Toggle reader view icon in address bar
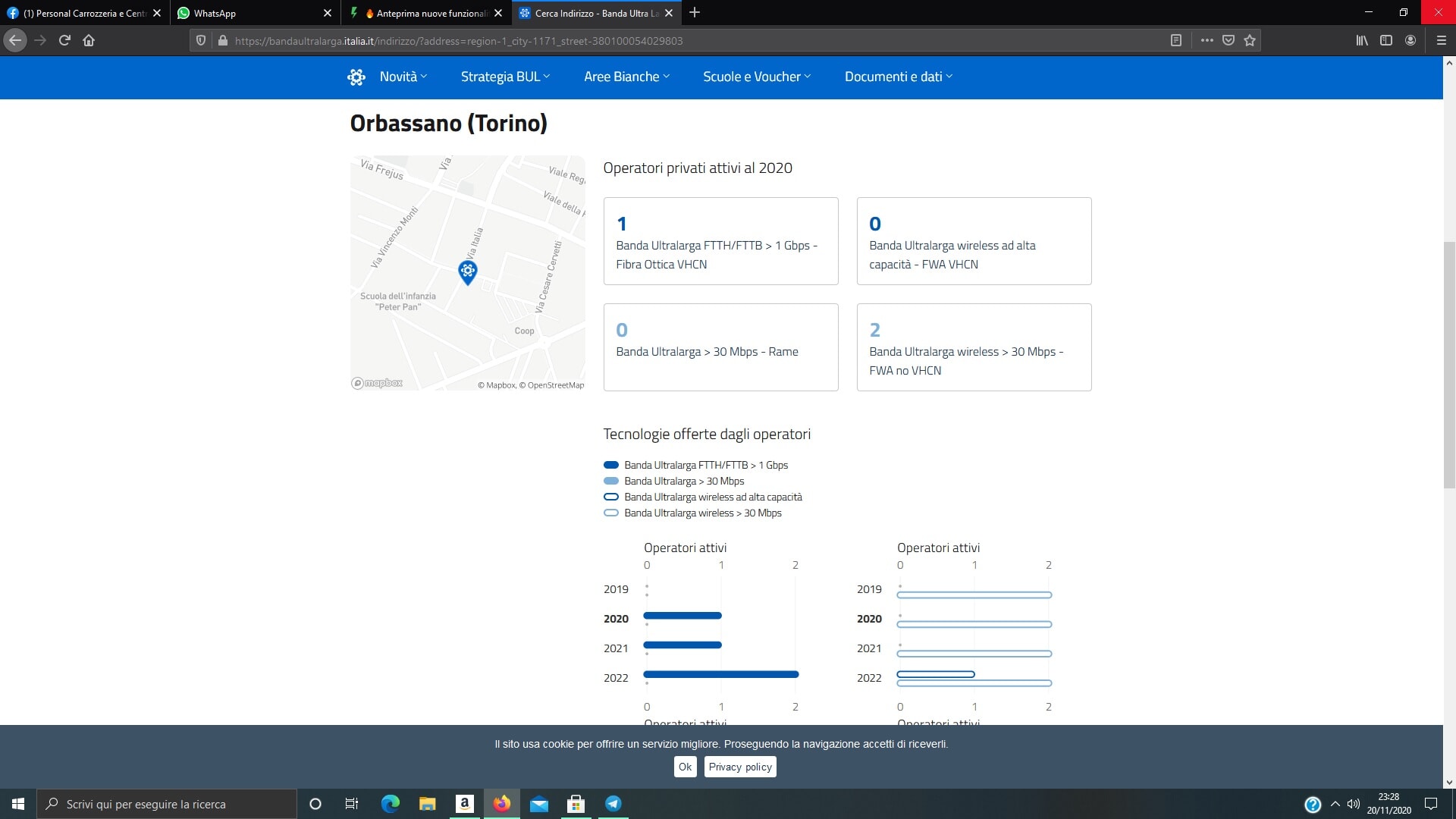The width and height of the screenshot is (1456, 819). click(1175, 40)
